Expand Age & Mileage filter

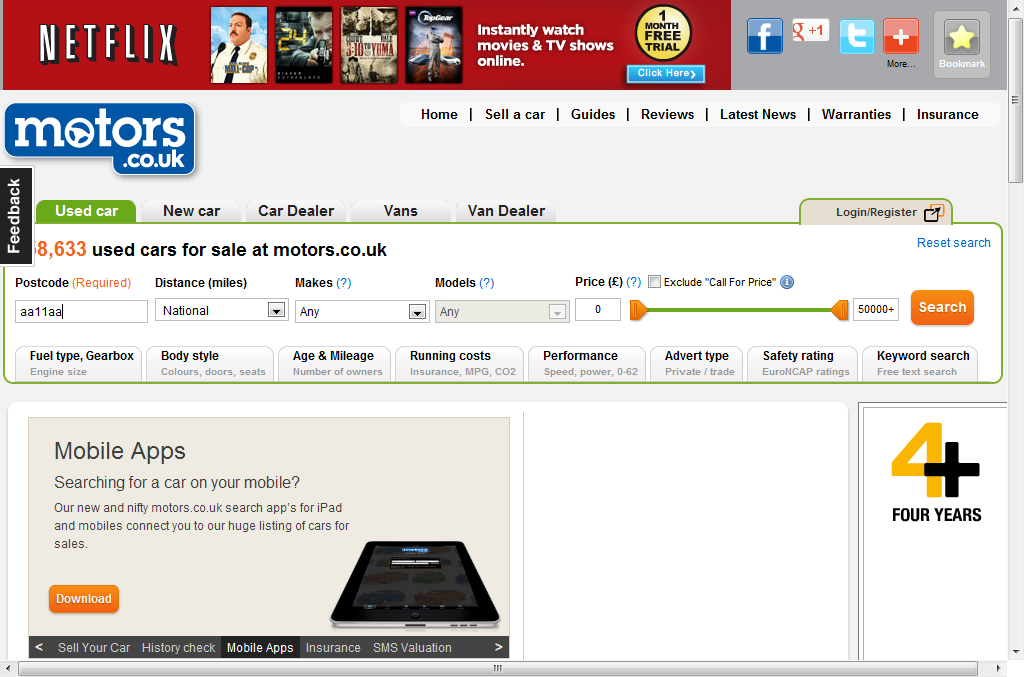334,363
